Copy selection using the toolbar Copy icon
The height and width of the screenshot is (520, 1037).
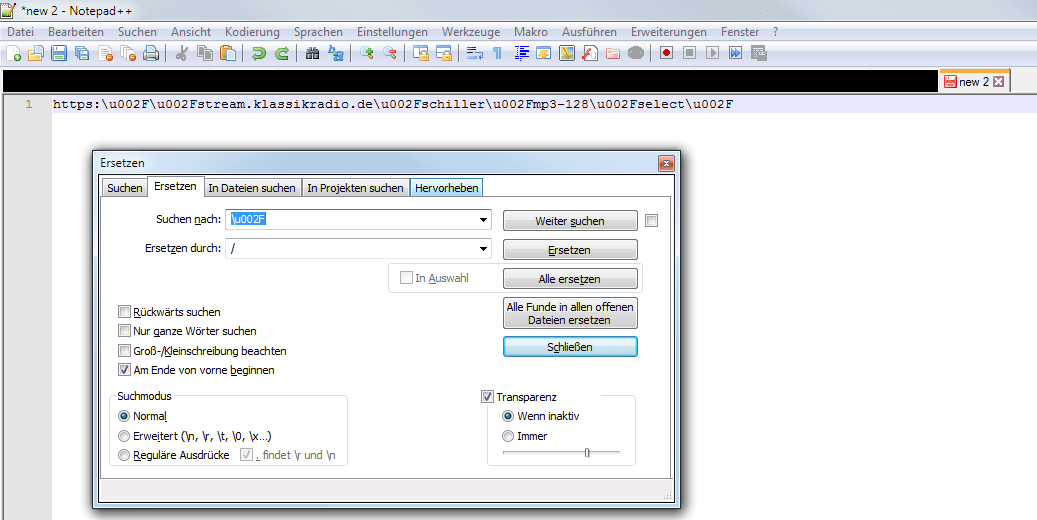[x=204, y=54]
